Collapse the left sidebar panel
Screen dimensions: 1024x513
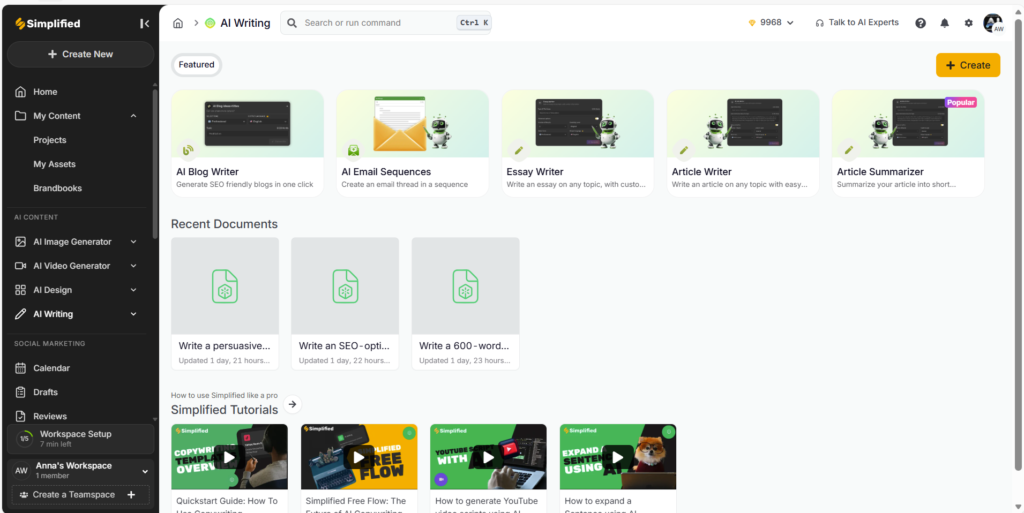coord(144,23)
